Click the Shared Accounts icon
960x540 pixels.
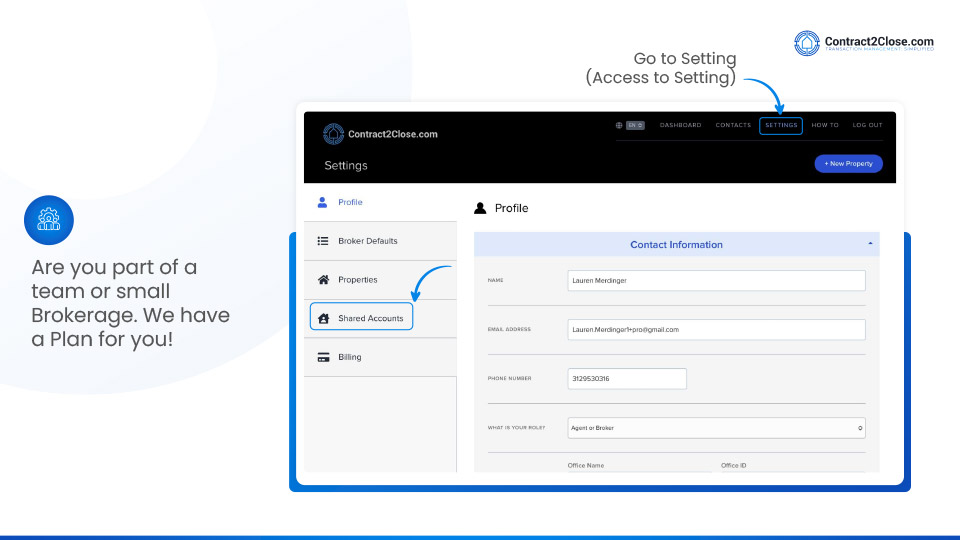(x=323, y=319)
